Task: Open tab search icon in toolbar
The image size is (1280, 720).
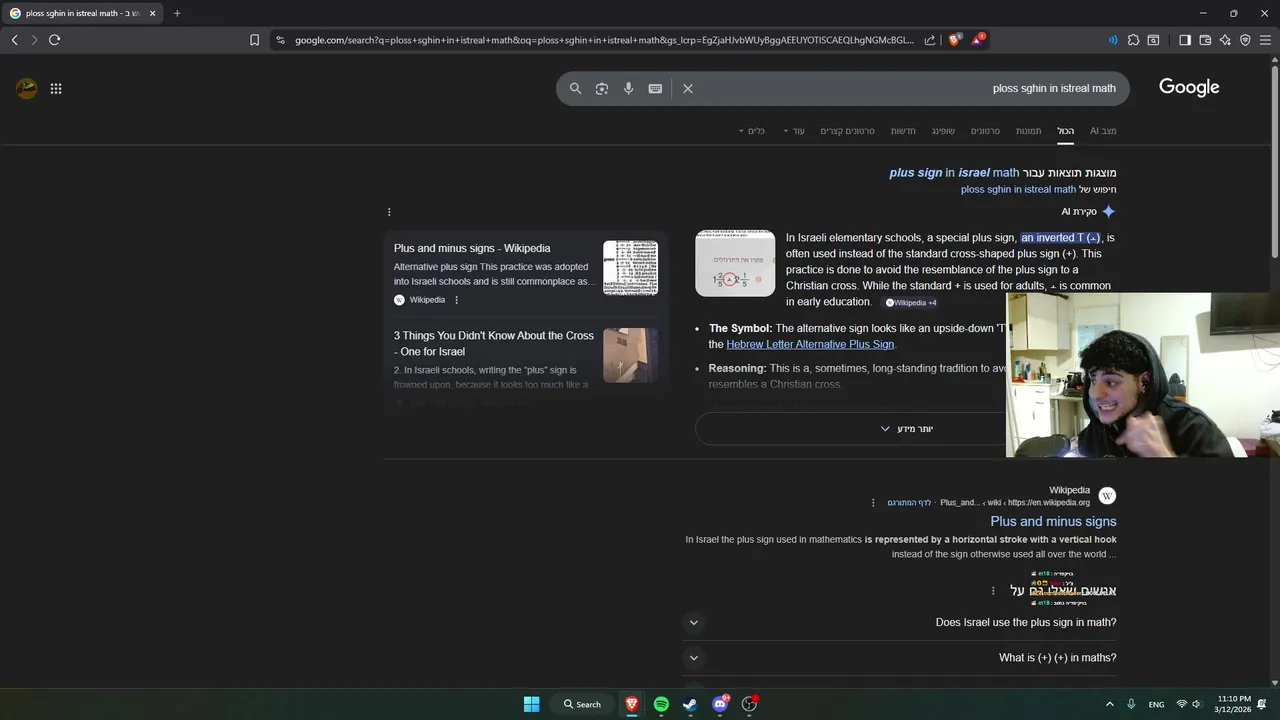Action: pos(1153,40)
